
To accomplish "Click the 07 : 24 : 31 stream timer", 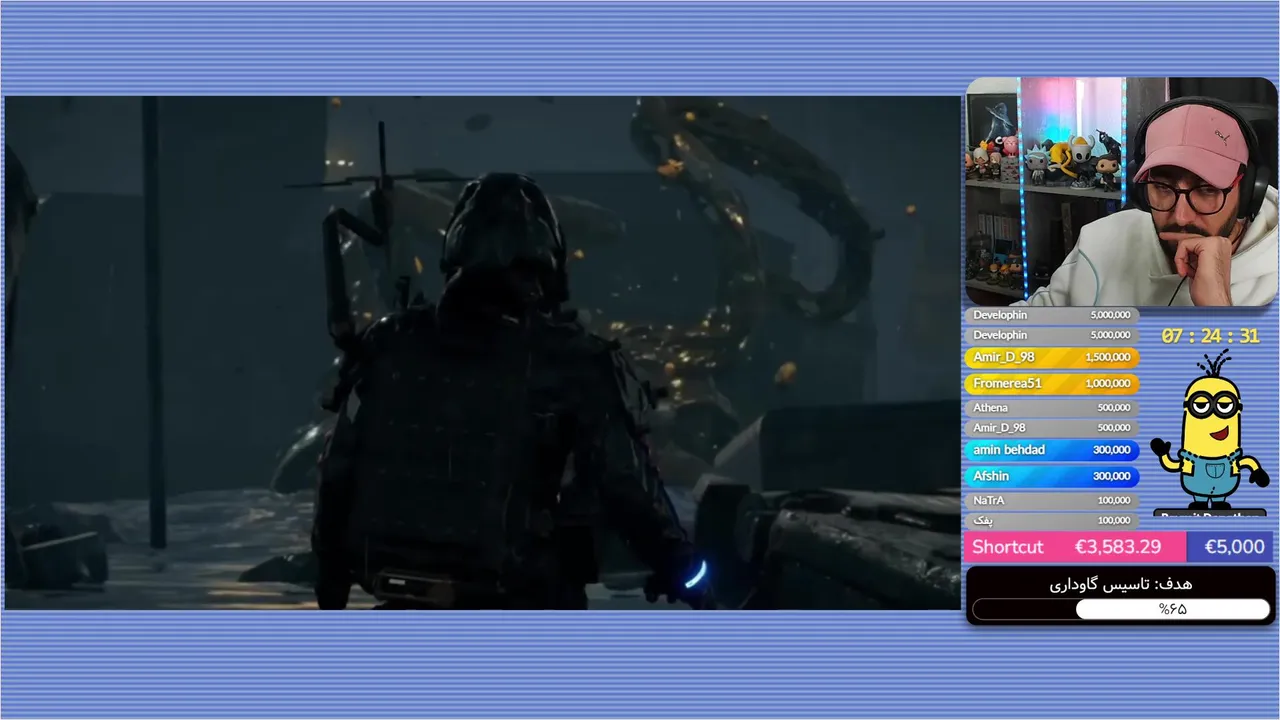I will pyautogui.click(x=1210, y=336).
